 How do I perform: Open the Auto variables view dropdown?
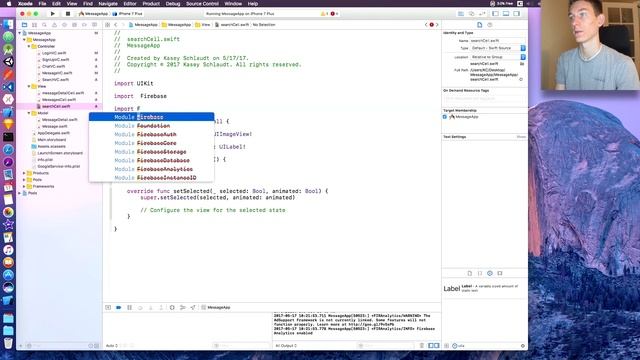(112, 346)
